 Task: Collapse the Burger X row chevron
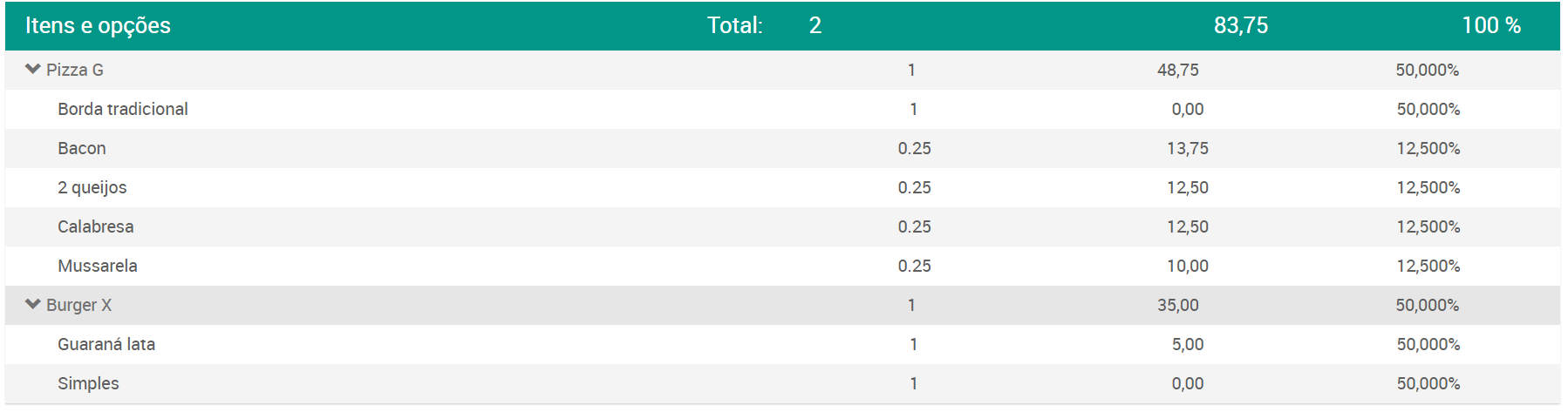click(33, 304)
